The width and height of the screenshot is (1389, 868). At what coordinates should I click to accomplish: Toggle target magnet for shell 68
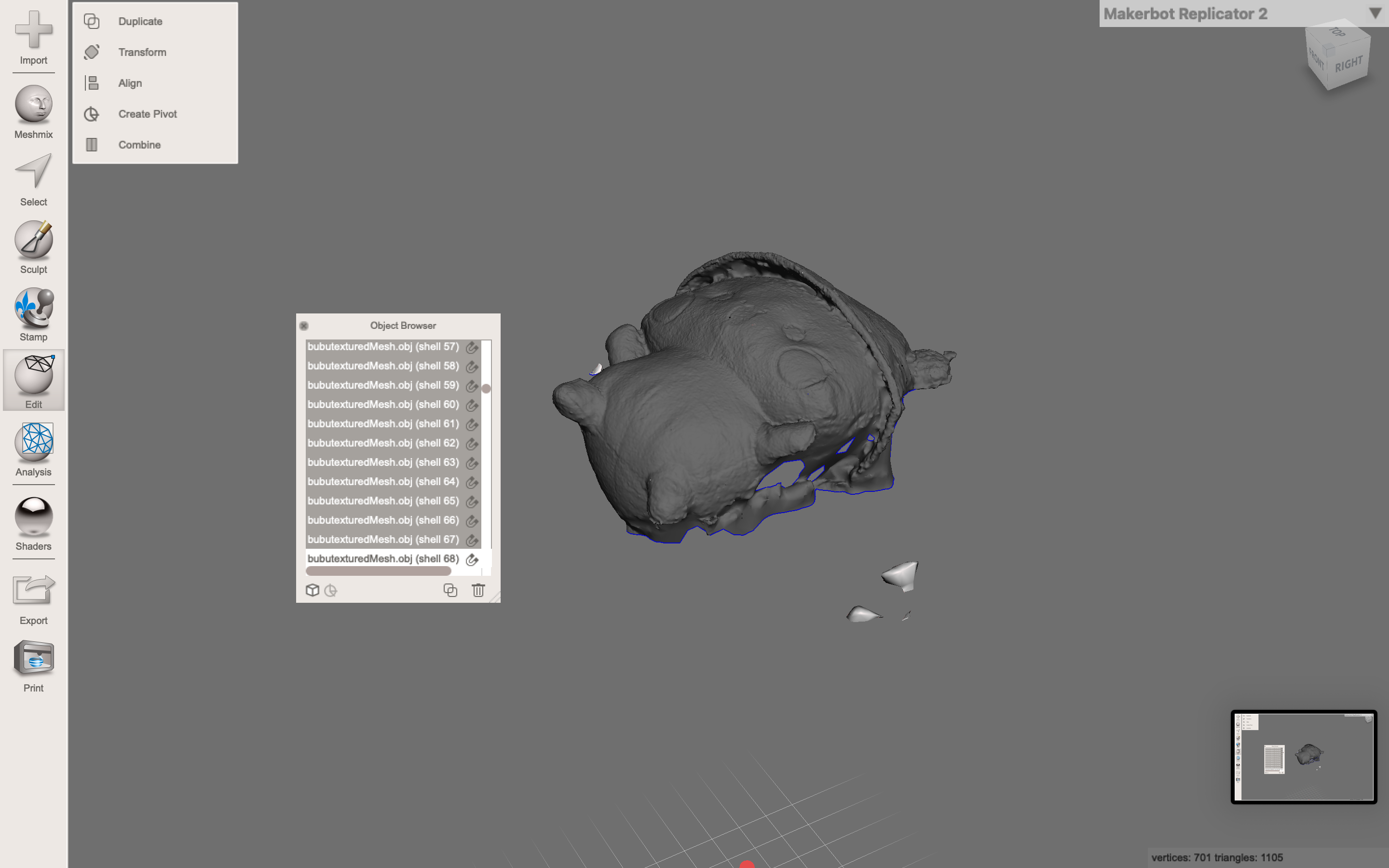point(472,559)
